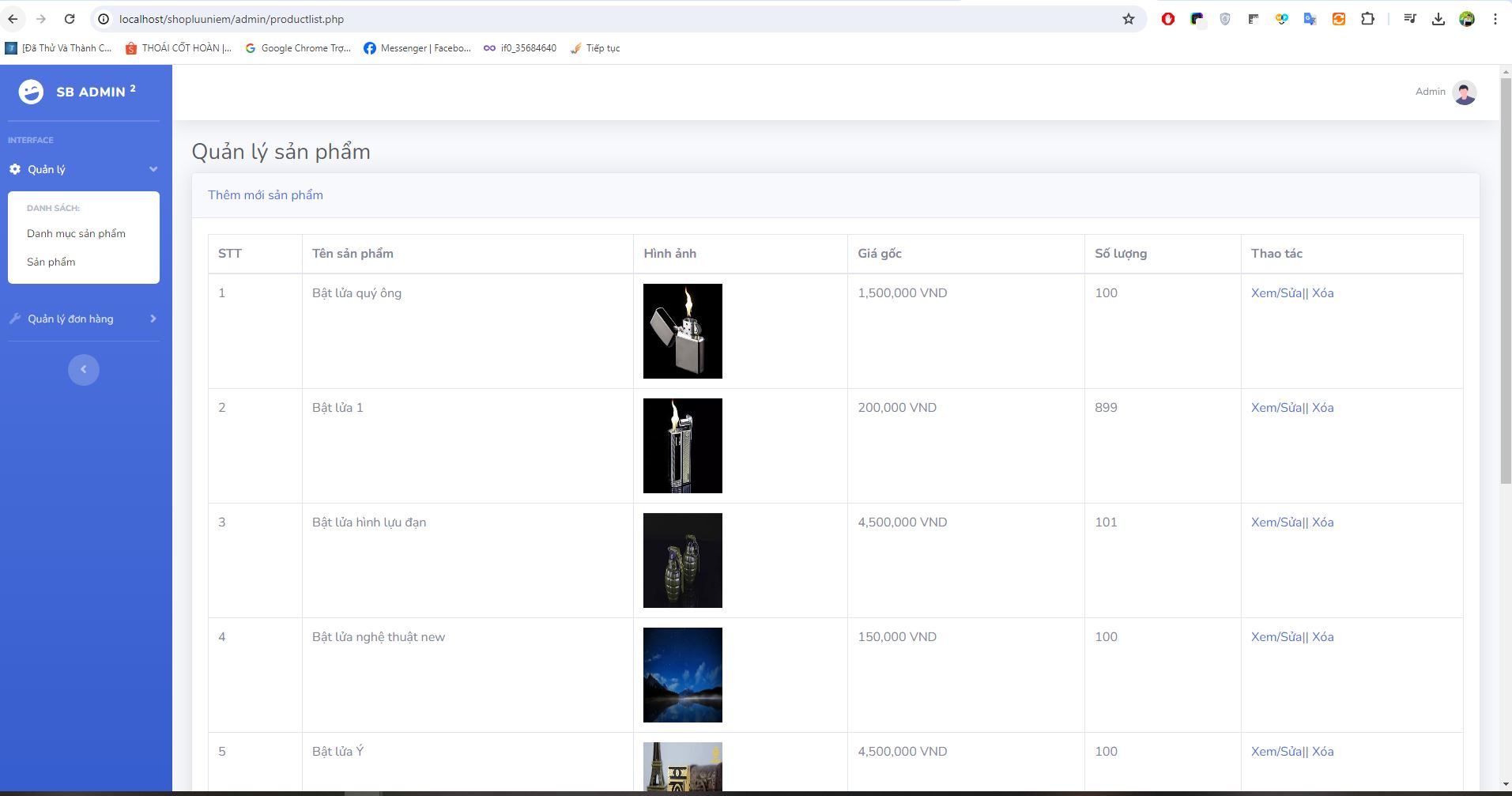Open the browser extensions puzzle icon

tap(1367, 19)
